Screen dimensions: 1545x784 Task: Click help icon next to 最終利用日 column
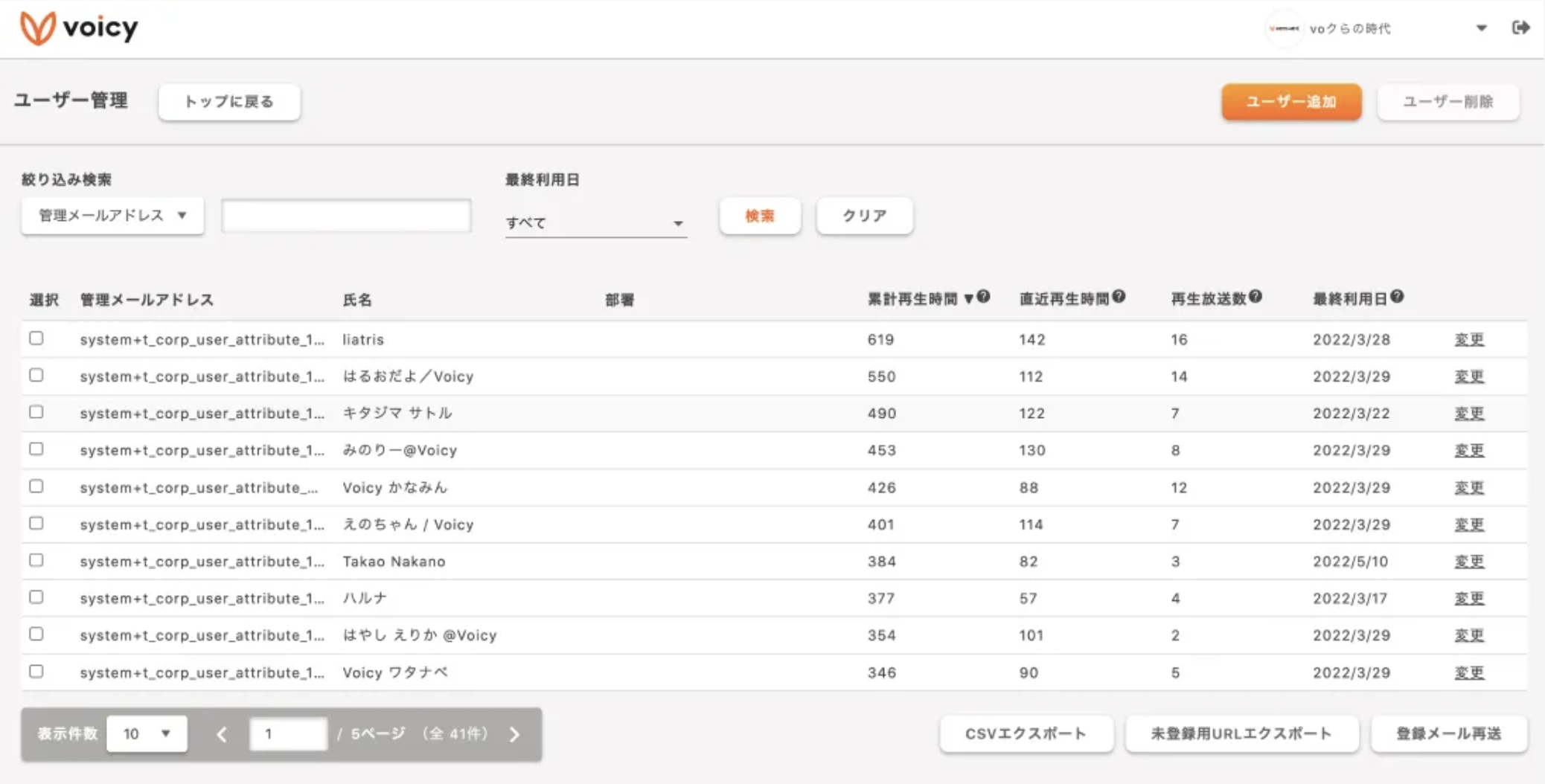click(x=1397, y=297)
